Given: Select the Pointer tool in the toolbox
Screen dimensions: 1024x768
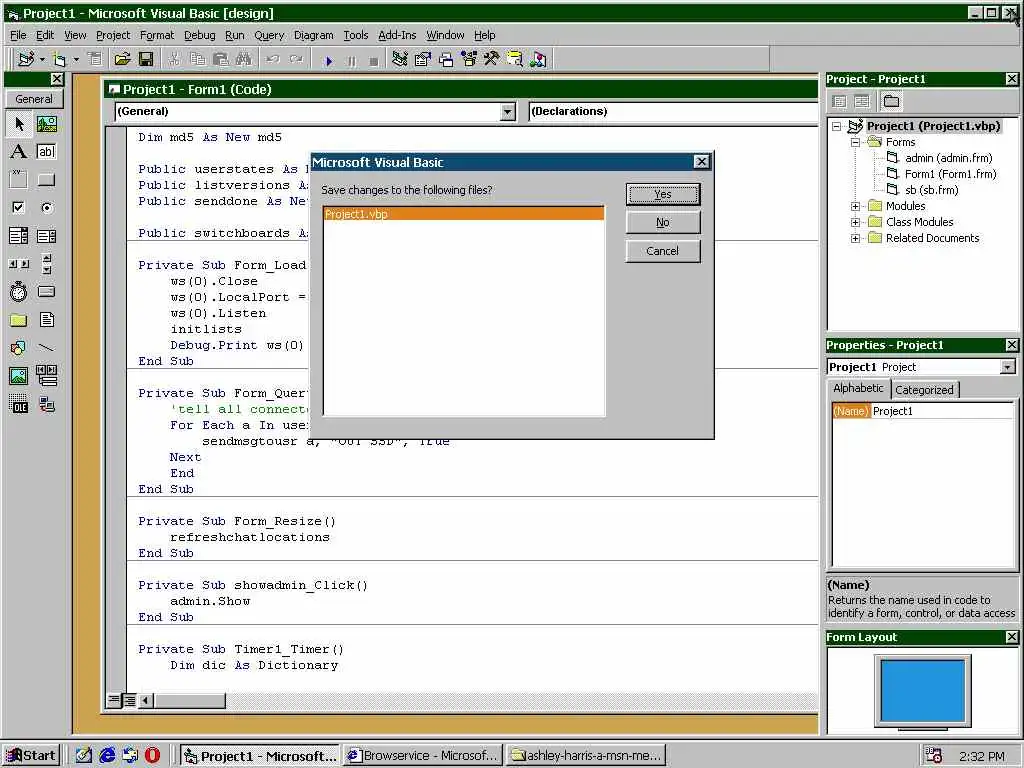Looking at the screenshot, I should pos(19,123).
